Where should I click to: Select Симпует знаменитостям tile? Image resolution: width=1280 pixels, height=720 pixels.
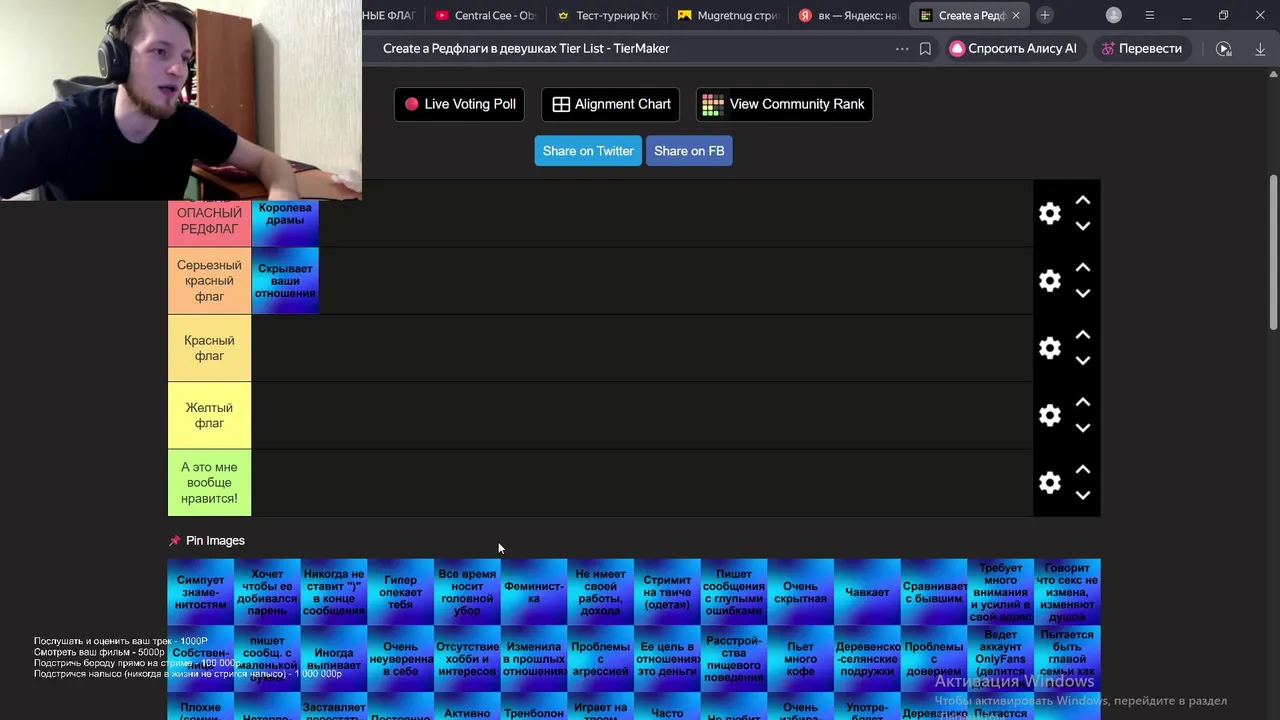(201, 592)
